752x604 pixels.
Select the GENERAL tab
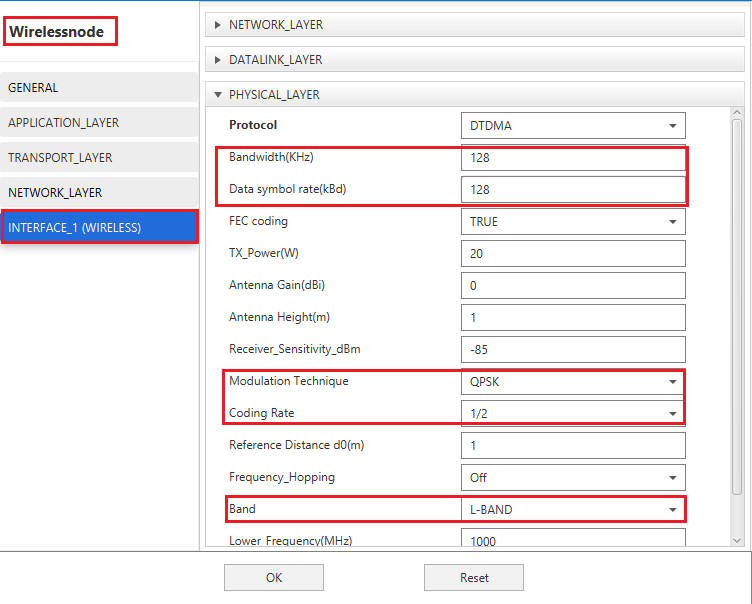pyautogui.click(x=99, y=87)
